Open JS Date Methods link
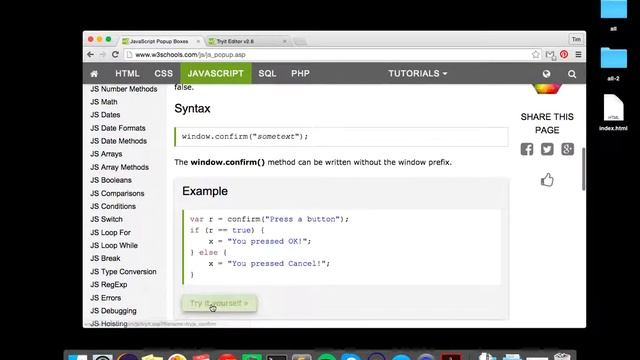 (118, 141)
